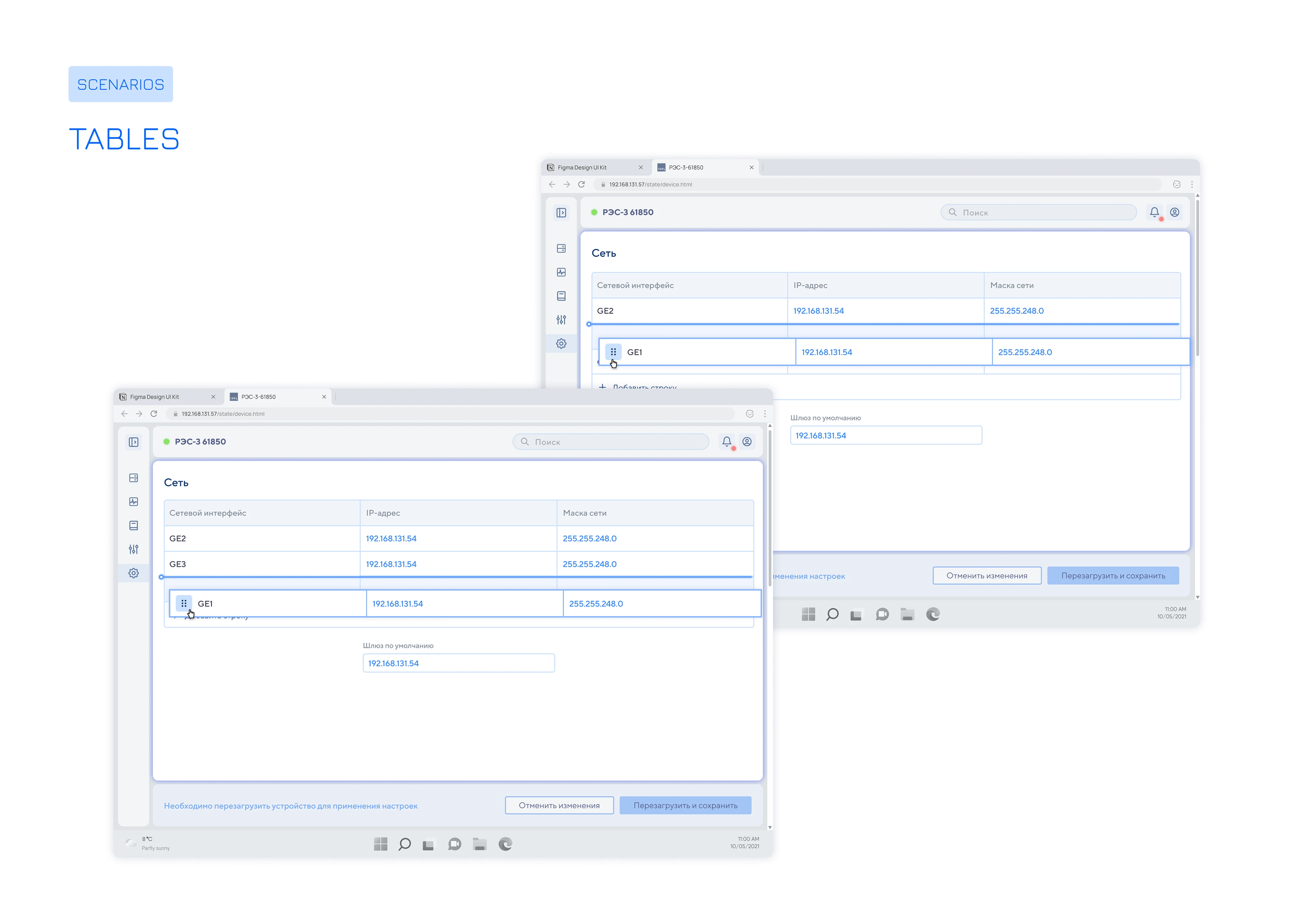Click Перезагрузить и сохранить in front window

(686, 806)
